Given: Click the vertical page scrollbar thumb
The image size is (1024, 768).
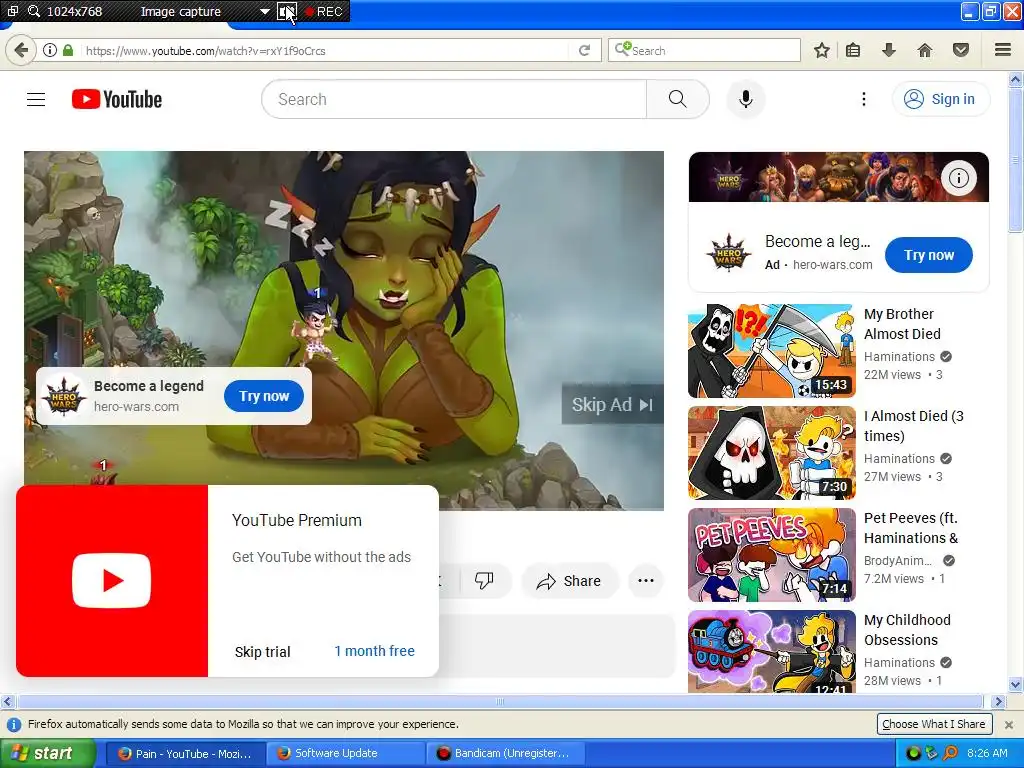Looking at the screenshot, I should coord(1015,160).
